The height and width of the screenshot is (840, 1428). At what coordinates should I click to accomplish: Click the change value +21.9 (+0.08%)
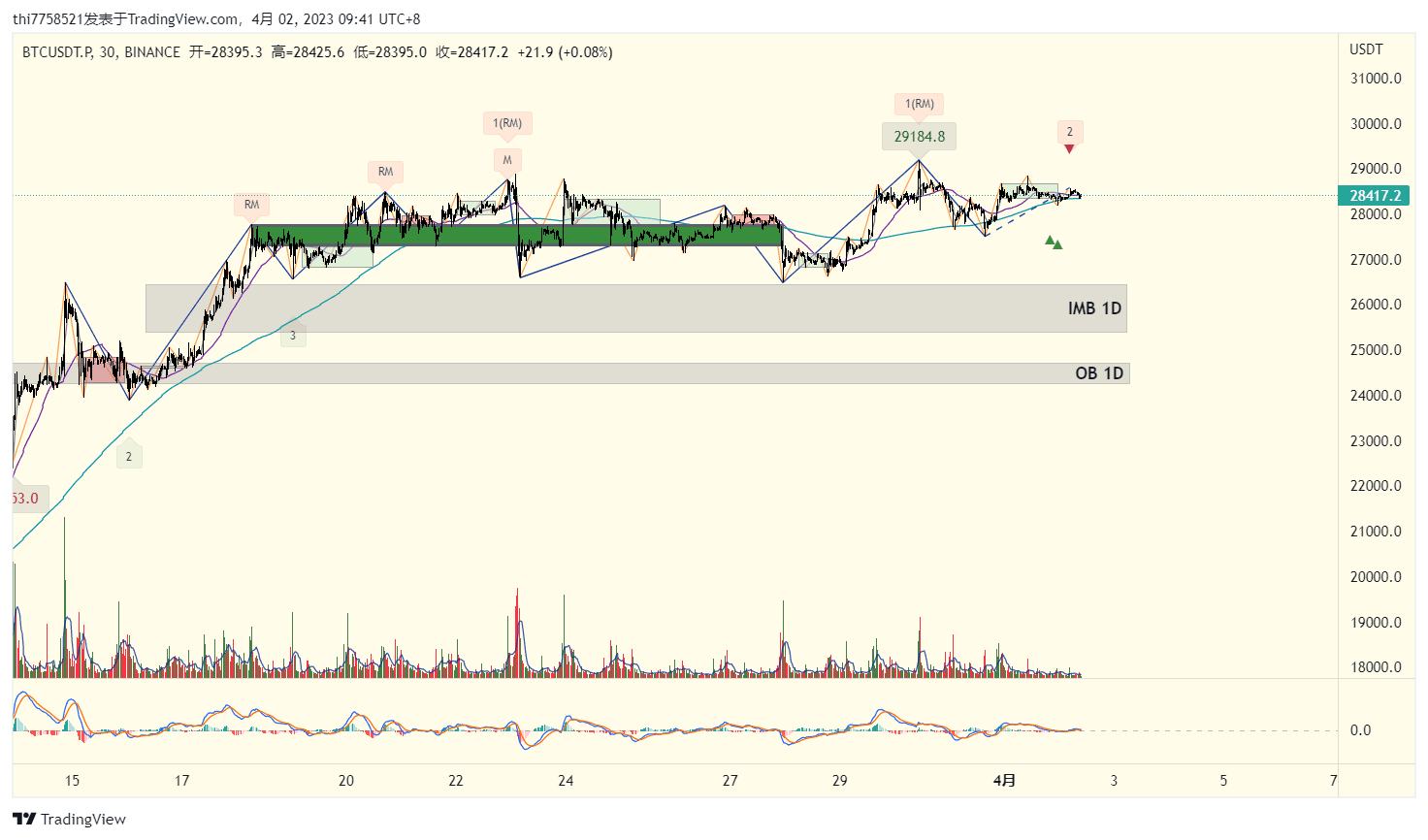pos(565,52)
